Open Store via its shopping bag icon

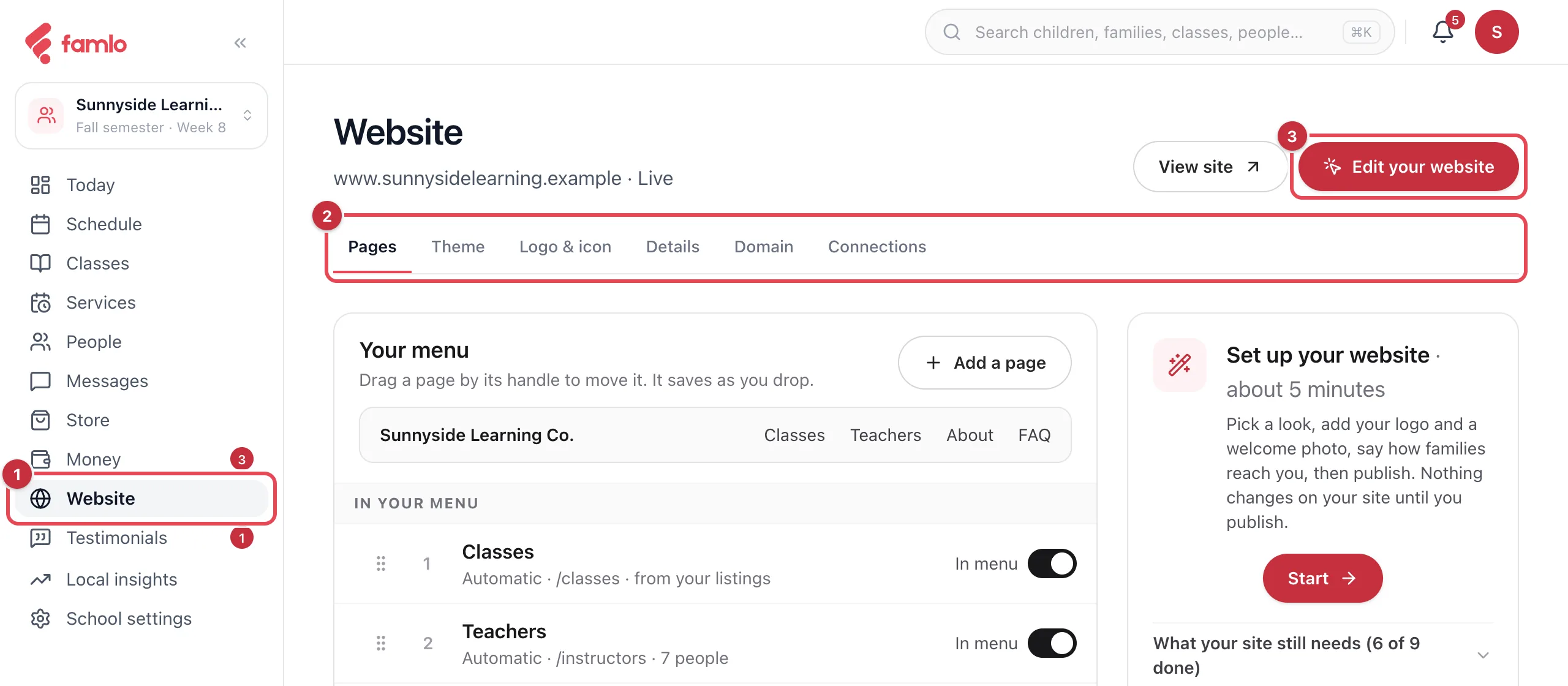pos(40,420)
